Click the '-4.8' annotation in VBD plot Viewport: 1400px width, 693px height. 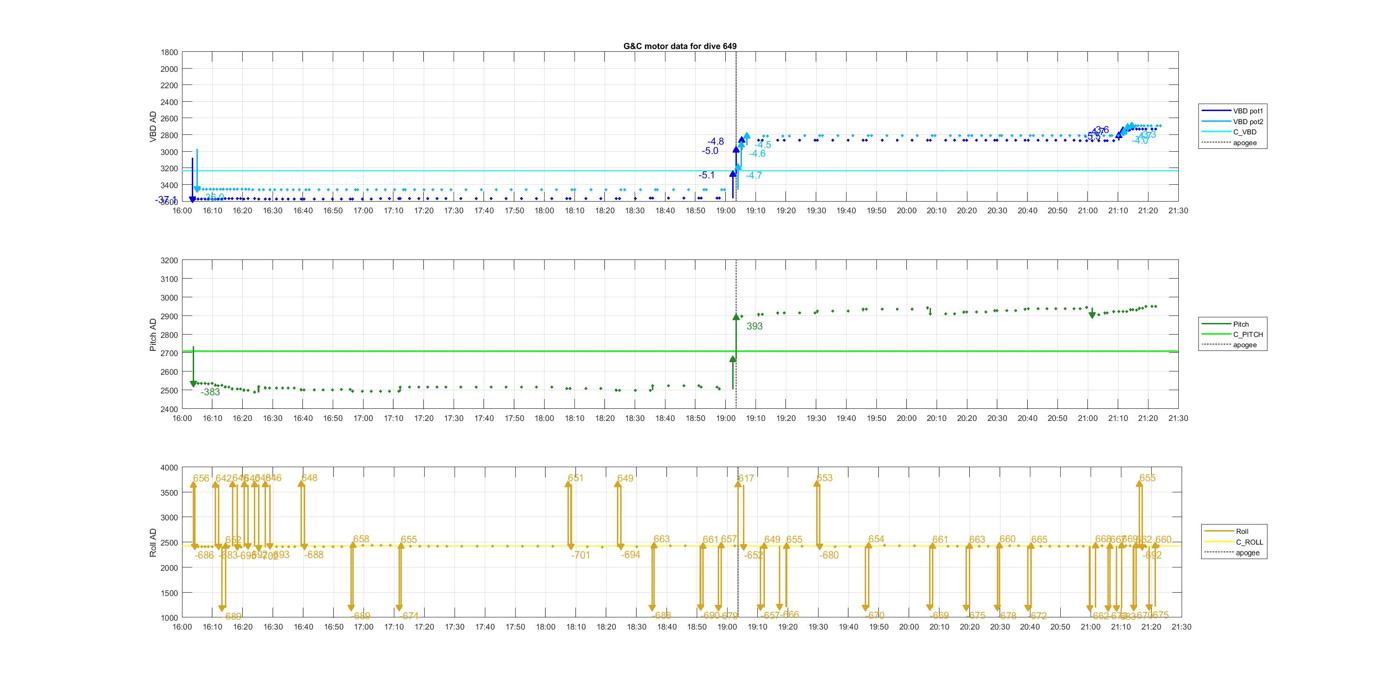(715, 142)
